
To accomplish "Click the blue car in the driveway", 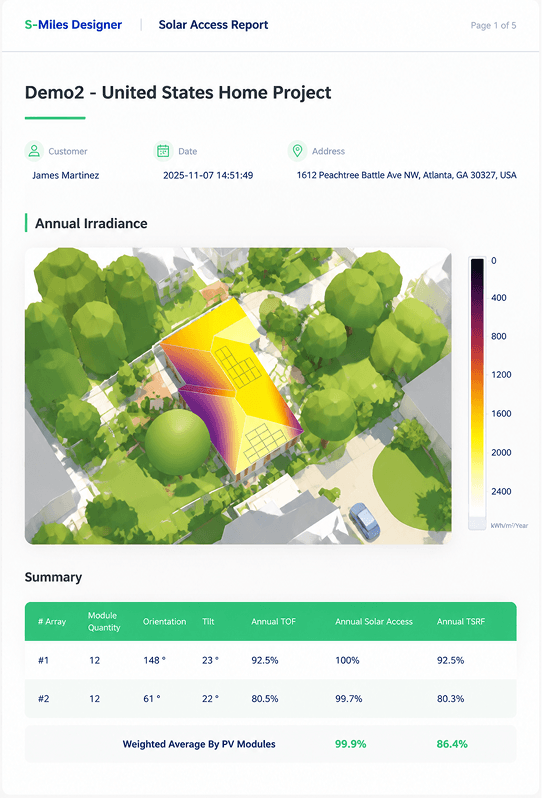I will [364, 521].
